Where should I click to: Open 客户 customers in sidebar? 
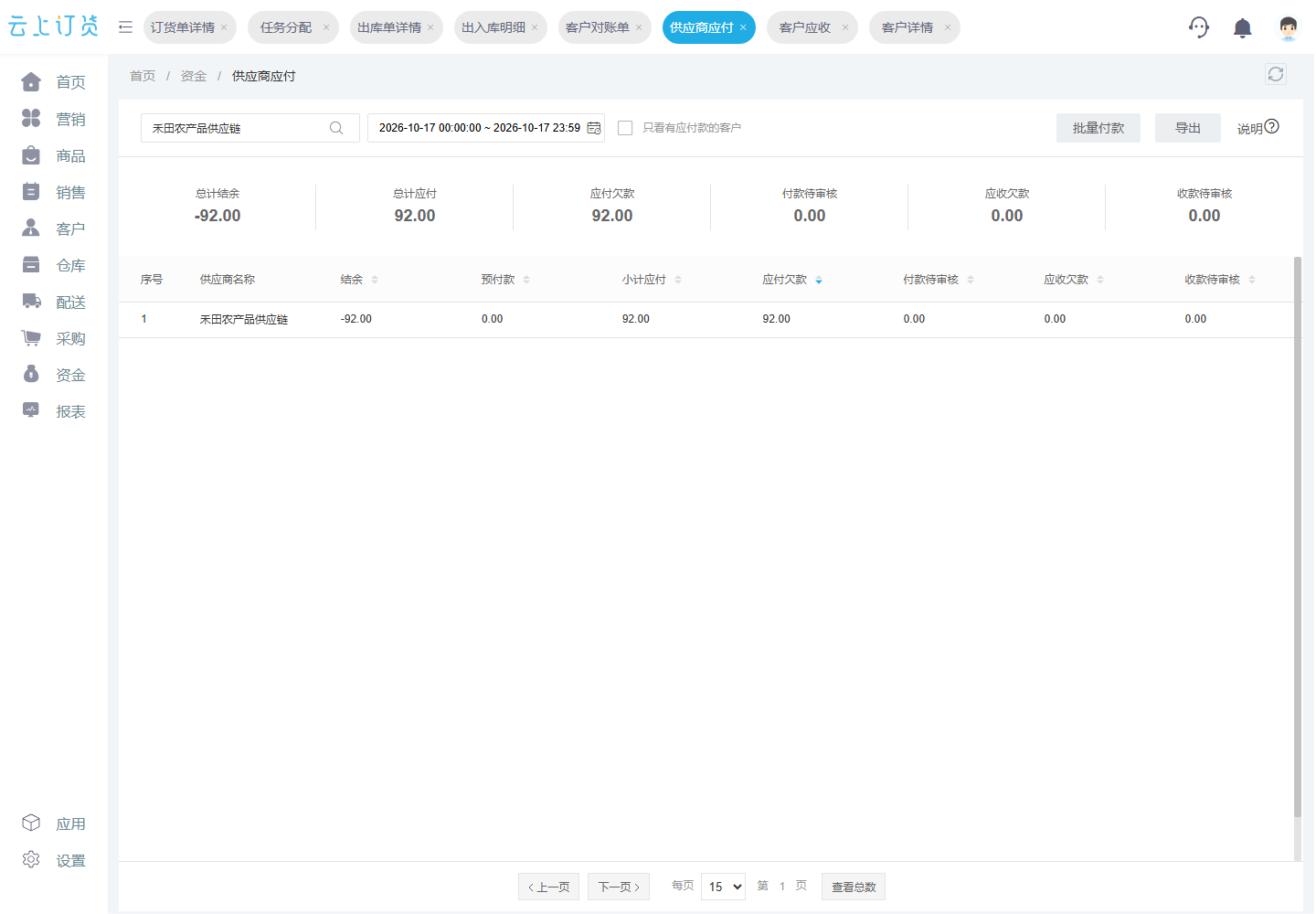54,228
